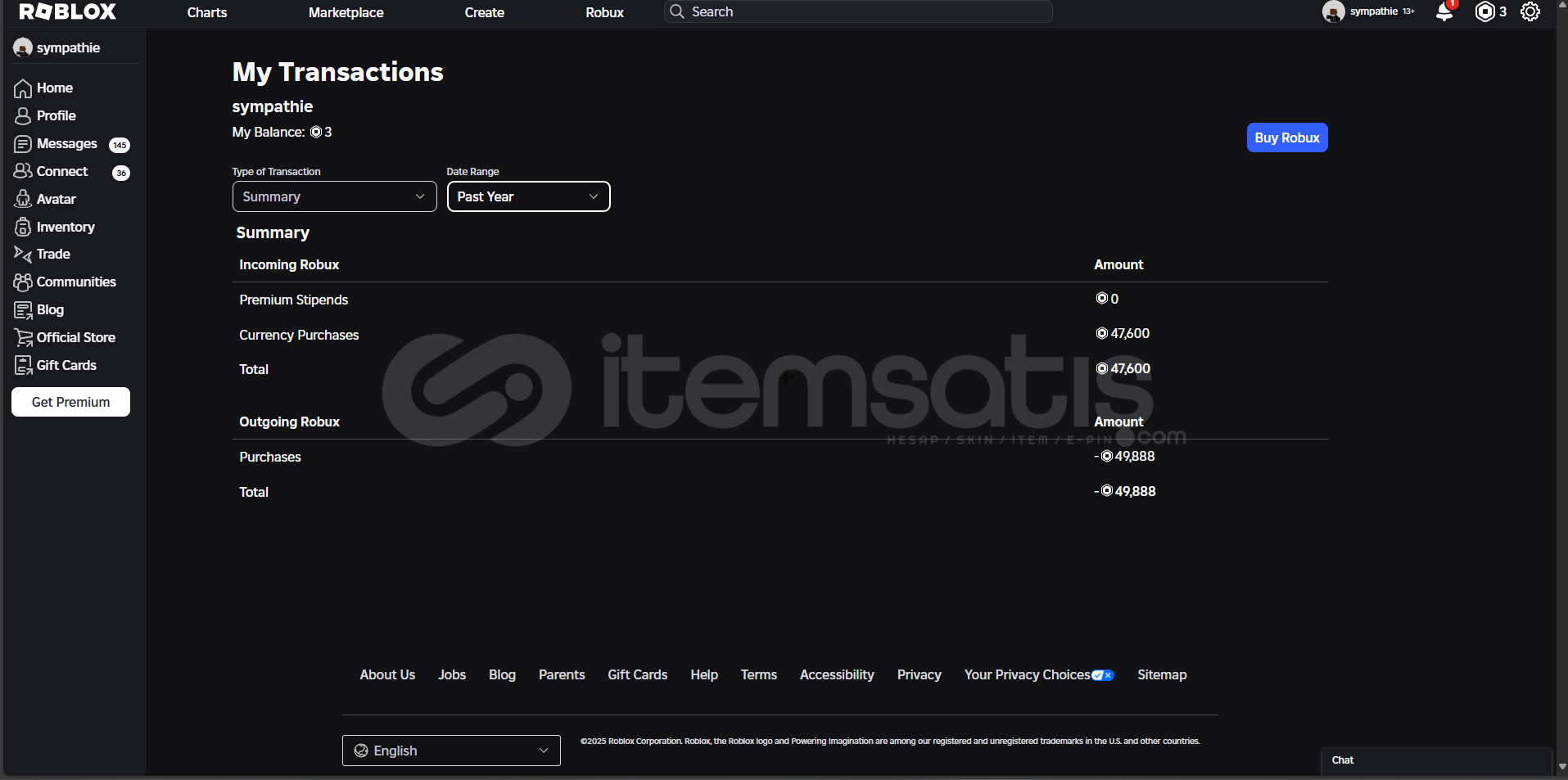Open the Terms footer link
The height and width of the screenshot is (780, 1568).
click(x=759, y=674)
